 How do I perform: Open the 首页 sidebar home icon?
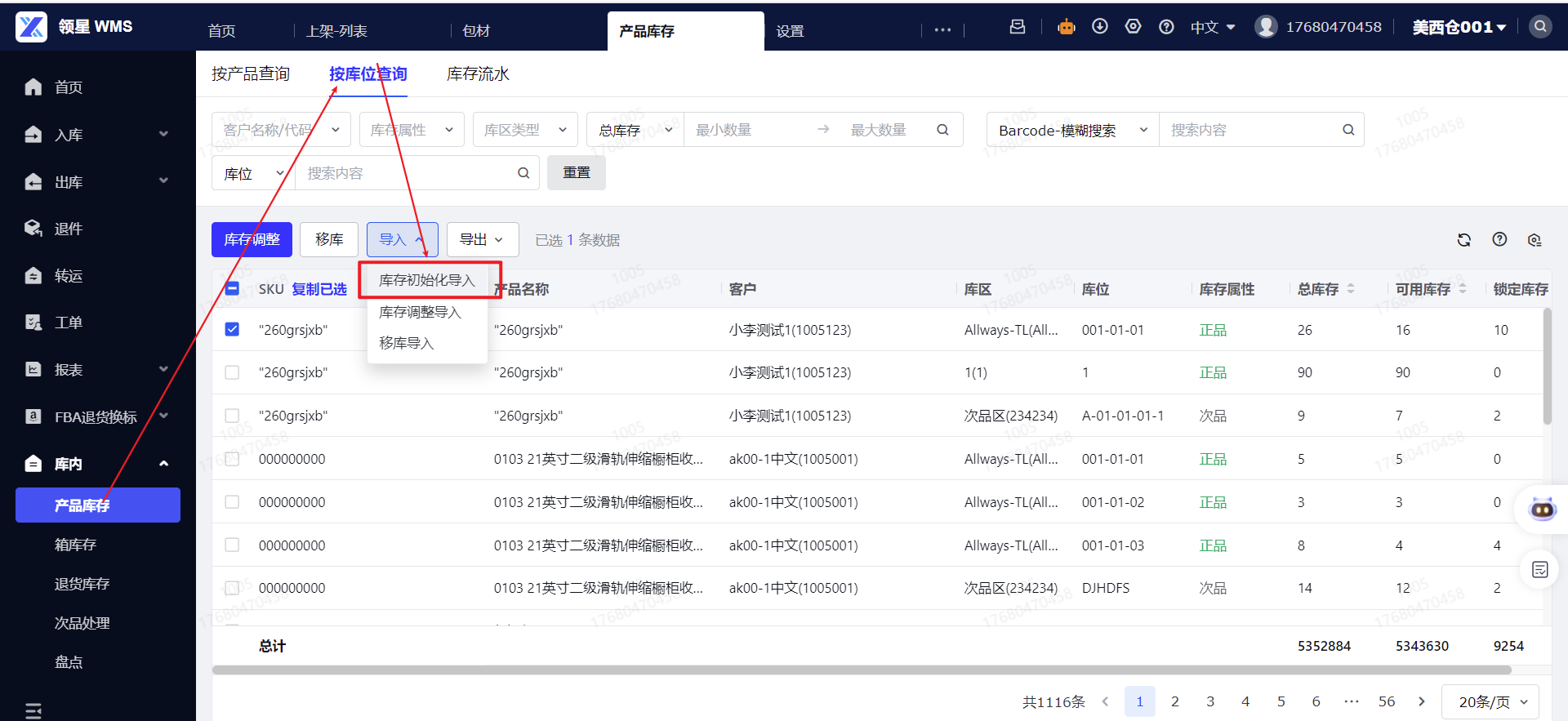click(33, 87)
